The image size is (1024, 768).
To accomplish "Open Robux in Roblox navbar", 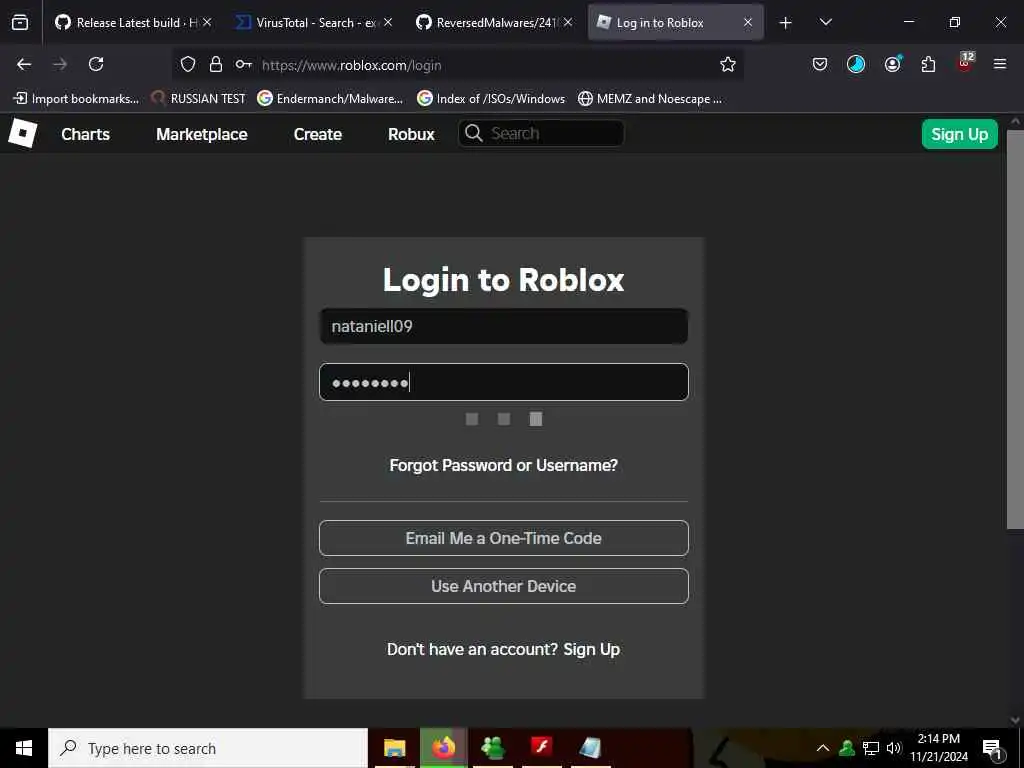I will (x=411, y=134).
